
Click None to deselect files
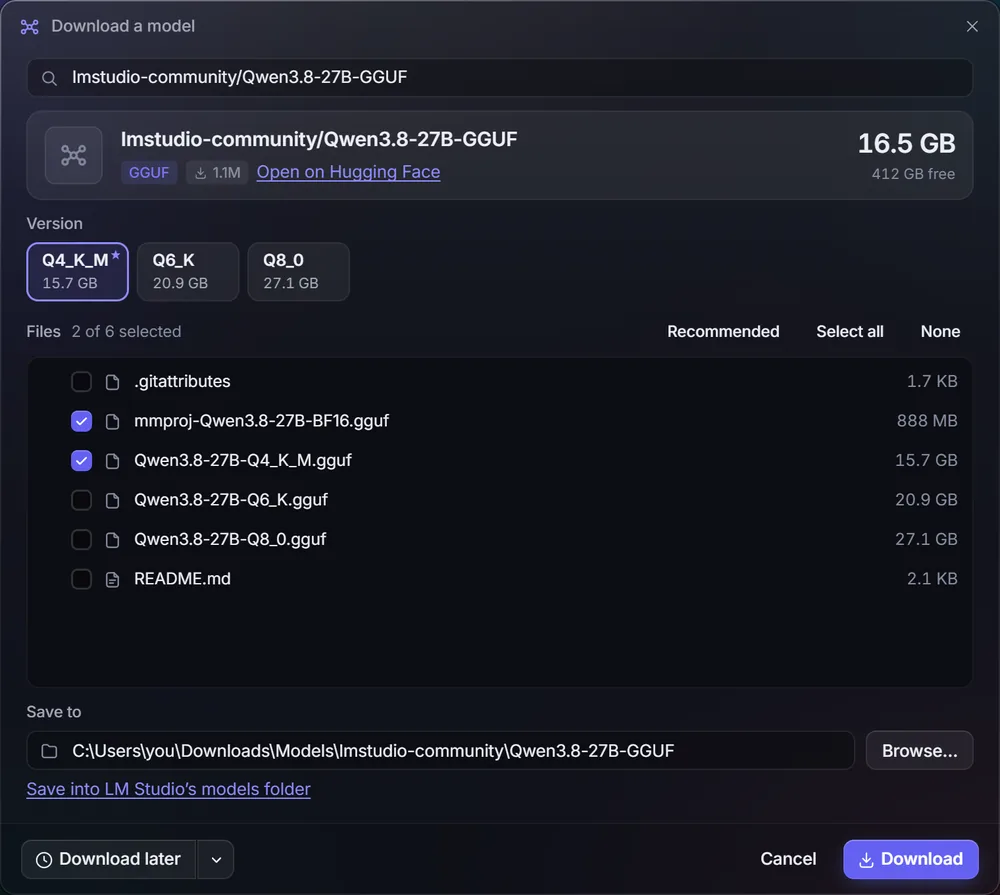[x=940, y=331]
